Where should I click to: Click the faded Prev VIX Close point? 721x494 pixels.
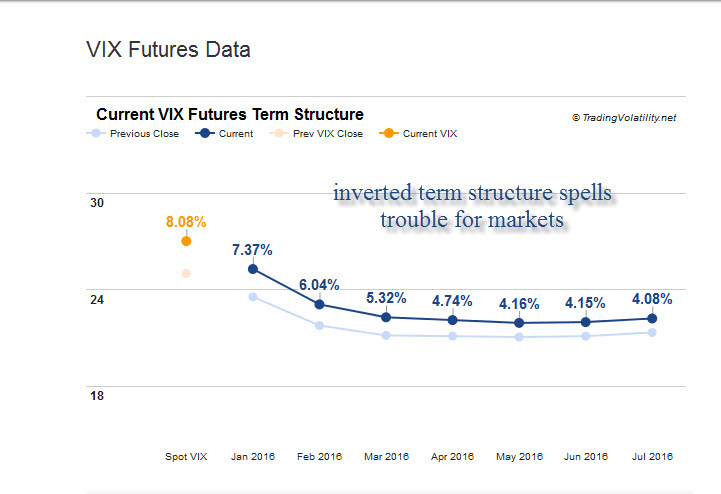point(186,273)
